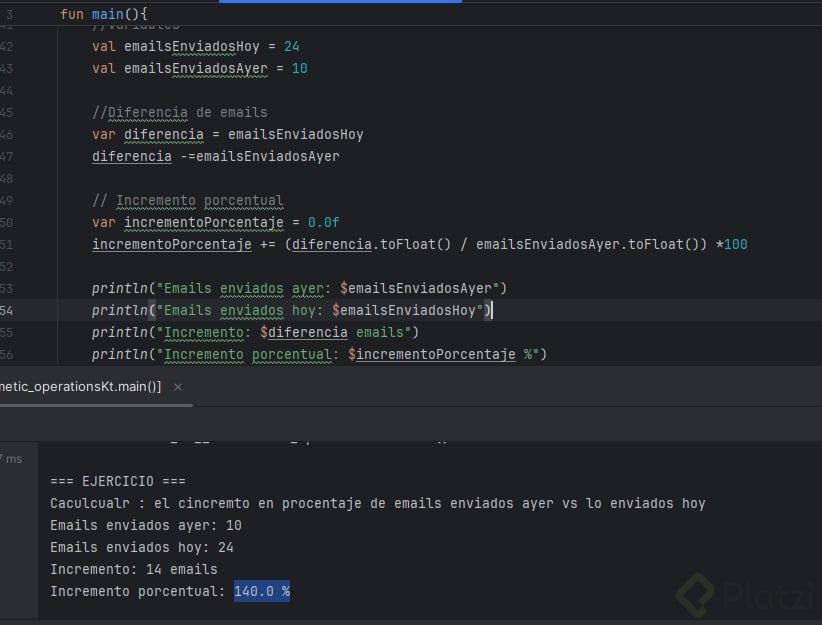Click the 'Emails enviados hoy: 24' console line
The image size is (822, 625).
pyautogui.click(x=141, y=547)
